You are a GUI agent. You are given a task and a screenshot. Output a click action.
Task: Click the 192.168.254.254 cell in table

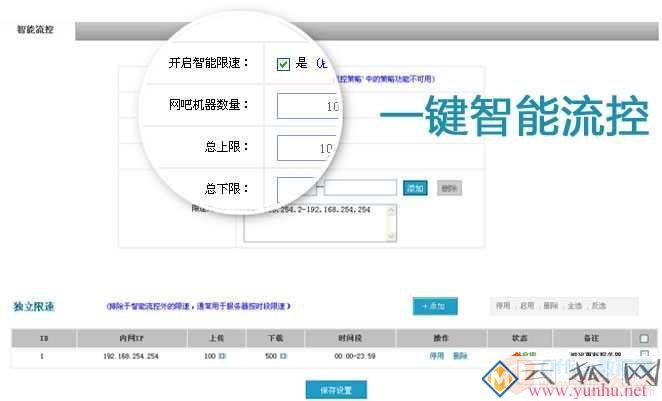[131, 356]
